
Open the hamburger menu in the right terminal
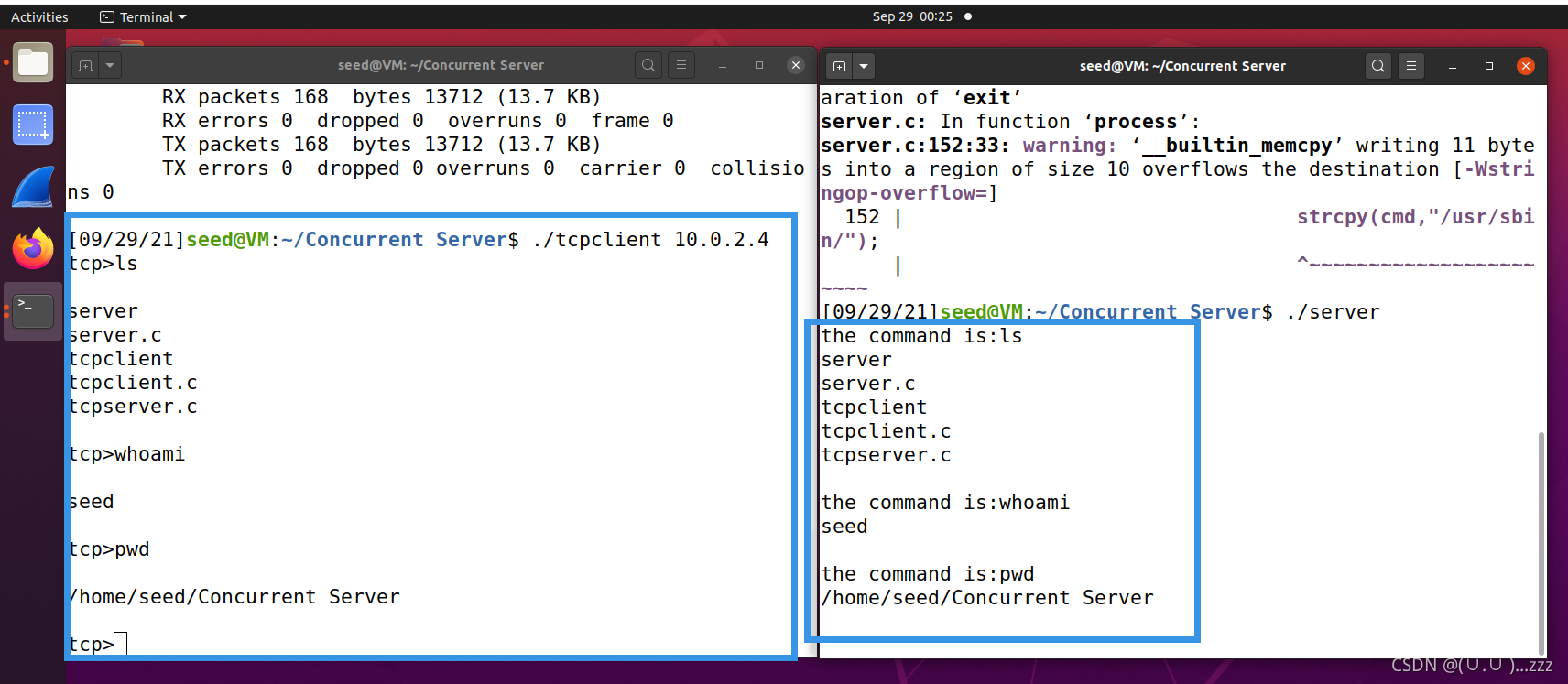(1411, 66)
